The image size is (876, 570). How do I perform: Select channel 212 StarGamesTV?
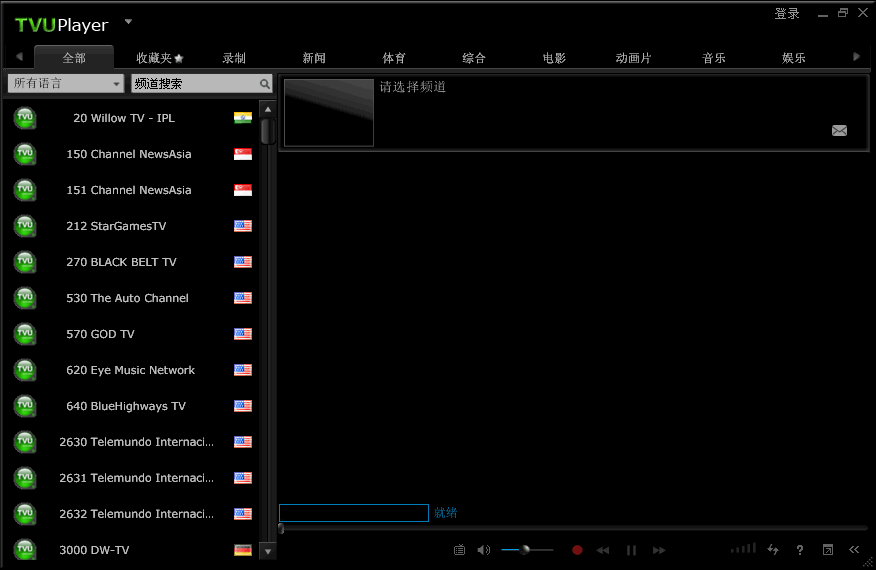tap(133, 226)
